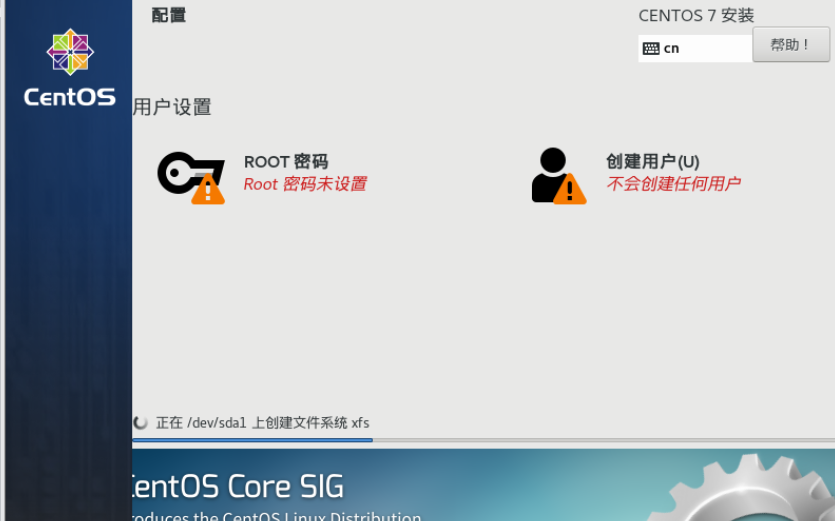Click the 'CENTOS 7 安装' title text
This screenshot has height=521, width=835.
697,15
